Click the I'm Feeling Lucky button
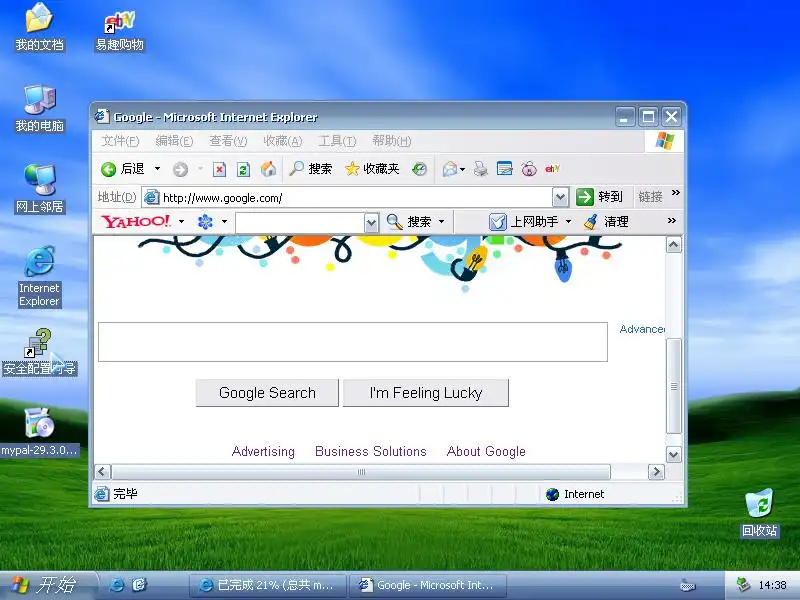The height and width of the screenshot is (600, 800). [426, 393]
